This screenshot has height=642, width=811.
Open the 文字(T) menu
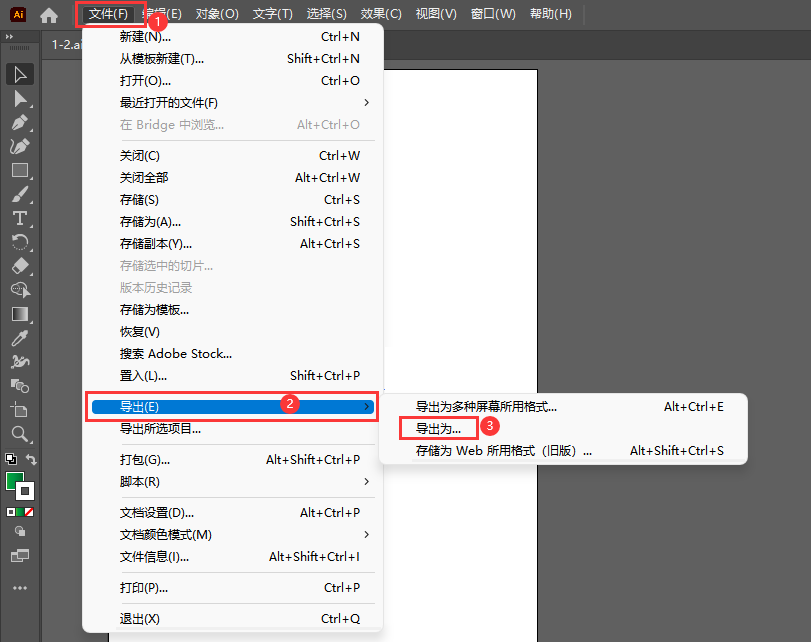273,14
